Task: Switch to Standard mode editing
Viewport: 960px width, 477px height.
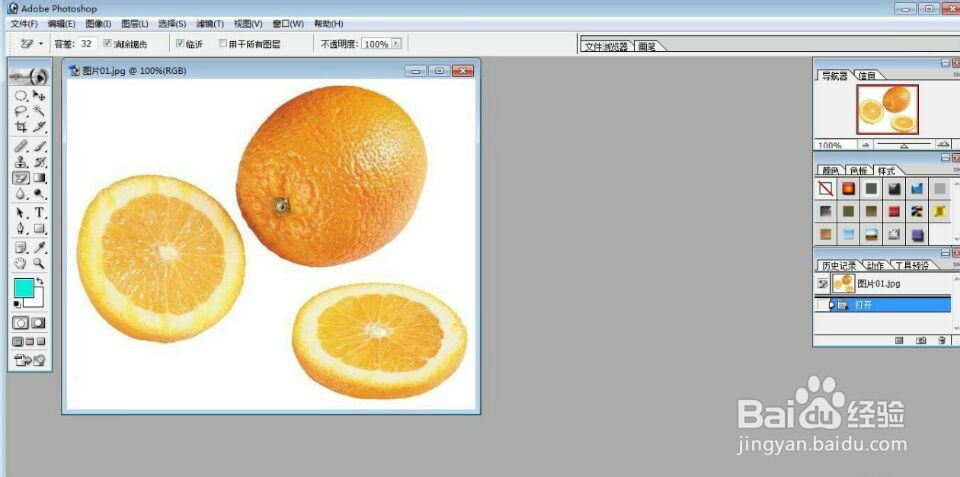Action: (21, 323)
